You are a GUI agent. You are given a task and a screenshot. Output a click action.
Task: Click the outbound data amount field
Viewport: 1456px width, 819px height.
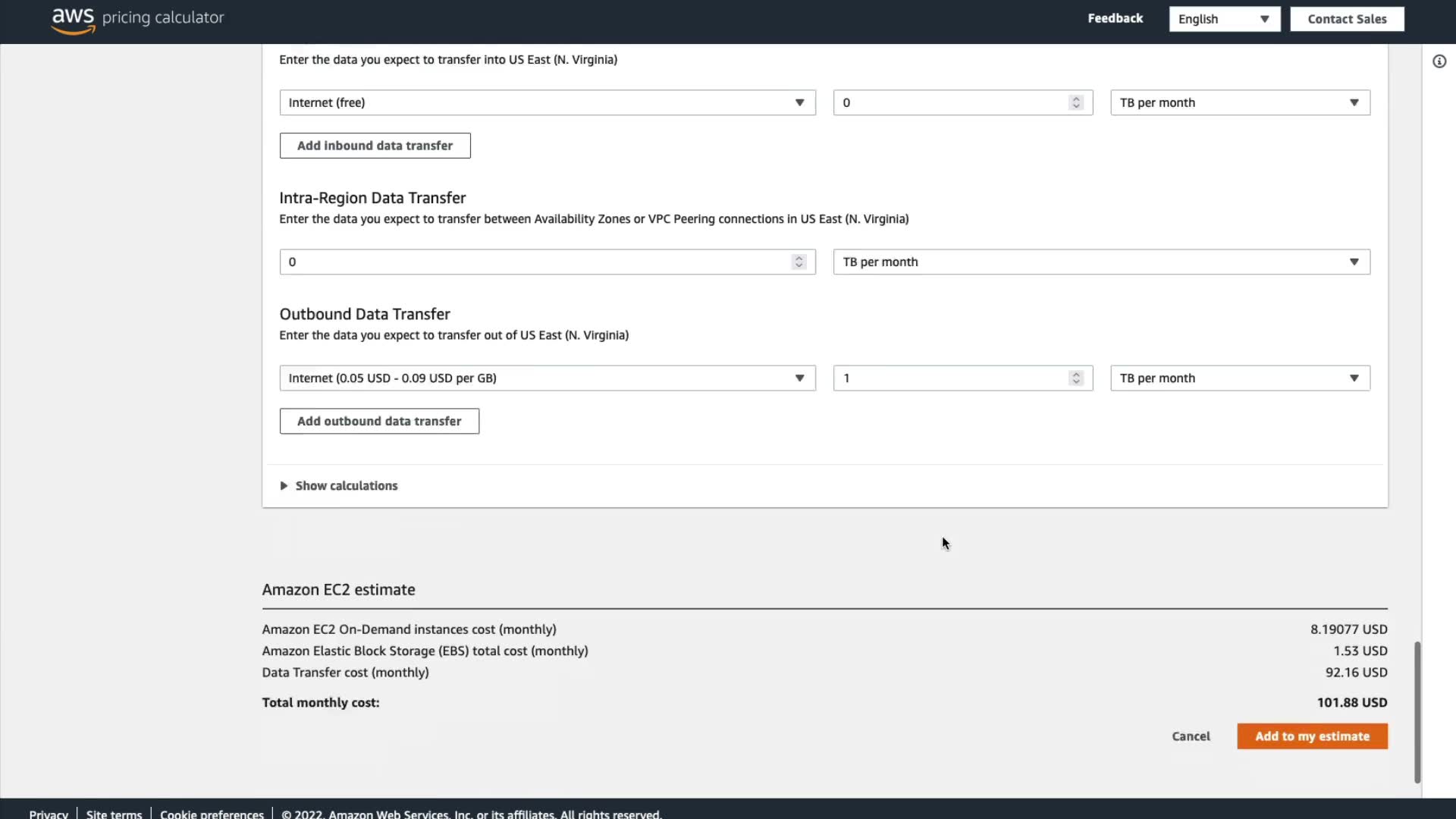[x=948, y=378]
